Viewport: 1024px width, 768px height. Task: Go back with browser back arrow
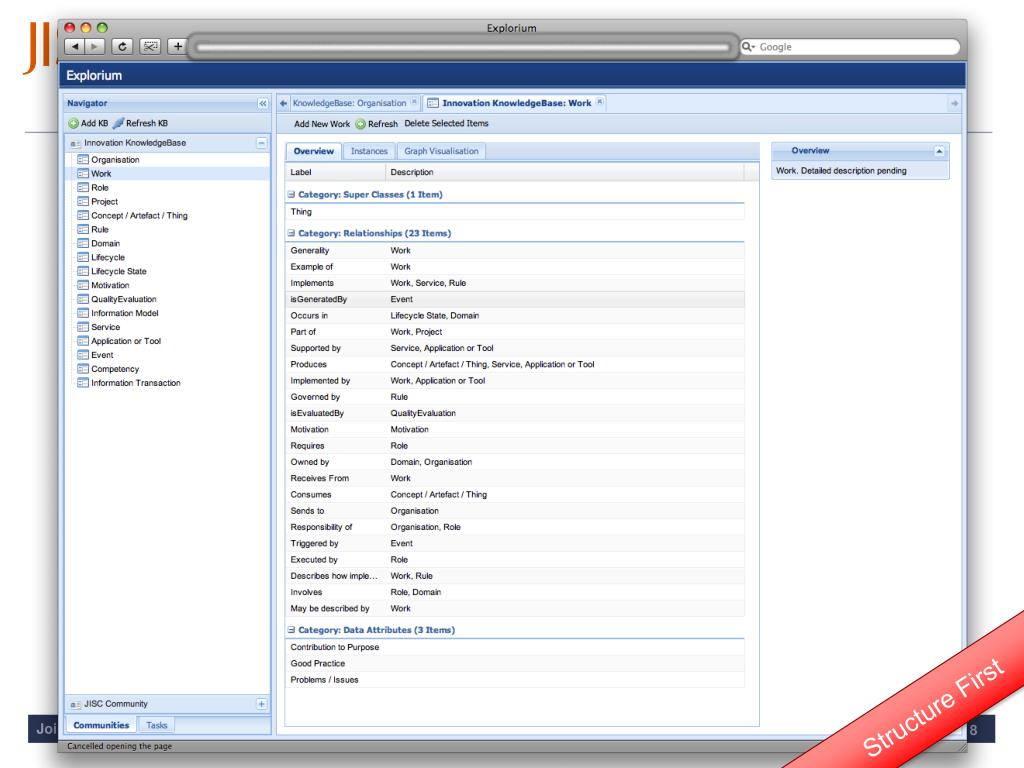[x=75, y=46]
